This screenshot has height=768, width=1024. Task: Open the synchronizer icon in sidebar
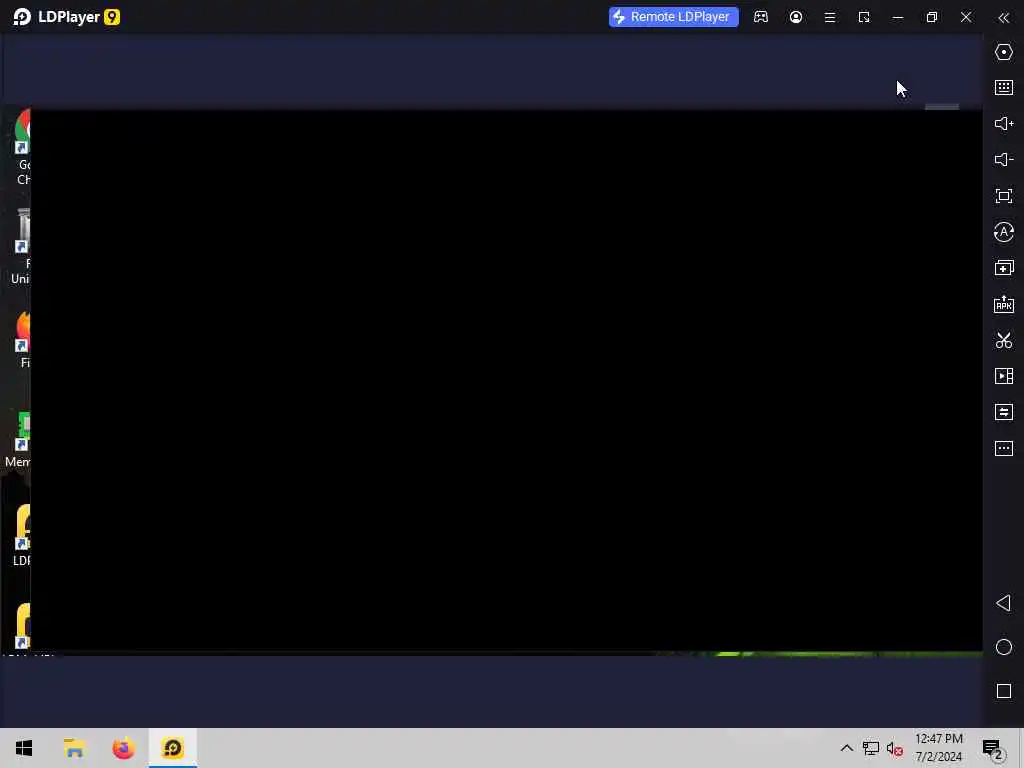1004,412
